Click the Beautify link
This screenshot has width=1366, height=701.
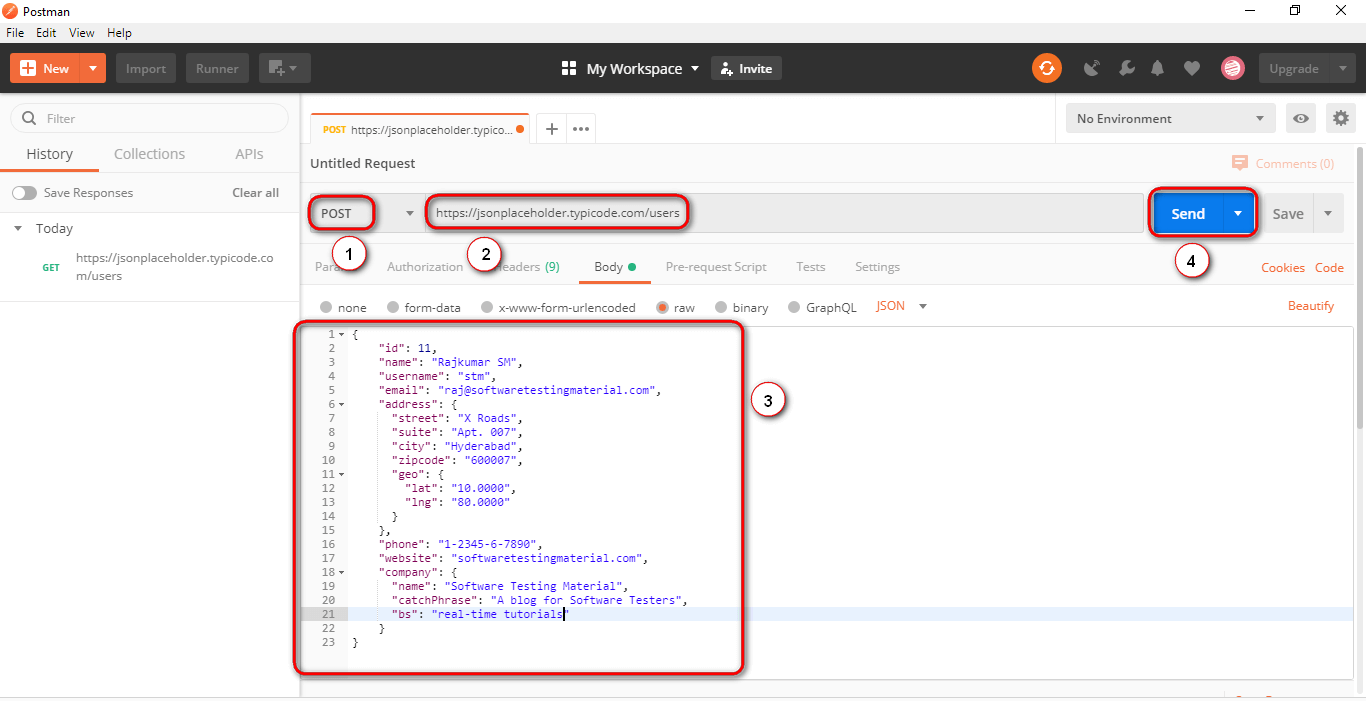[1310, 306]
